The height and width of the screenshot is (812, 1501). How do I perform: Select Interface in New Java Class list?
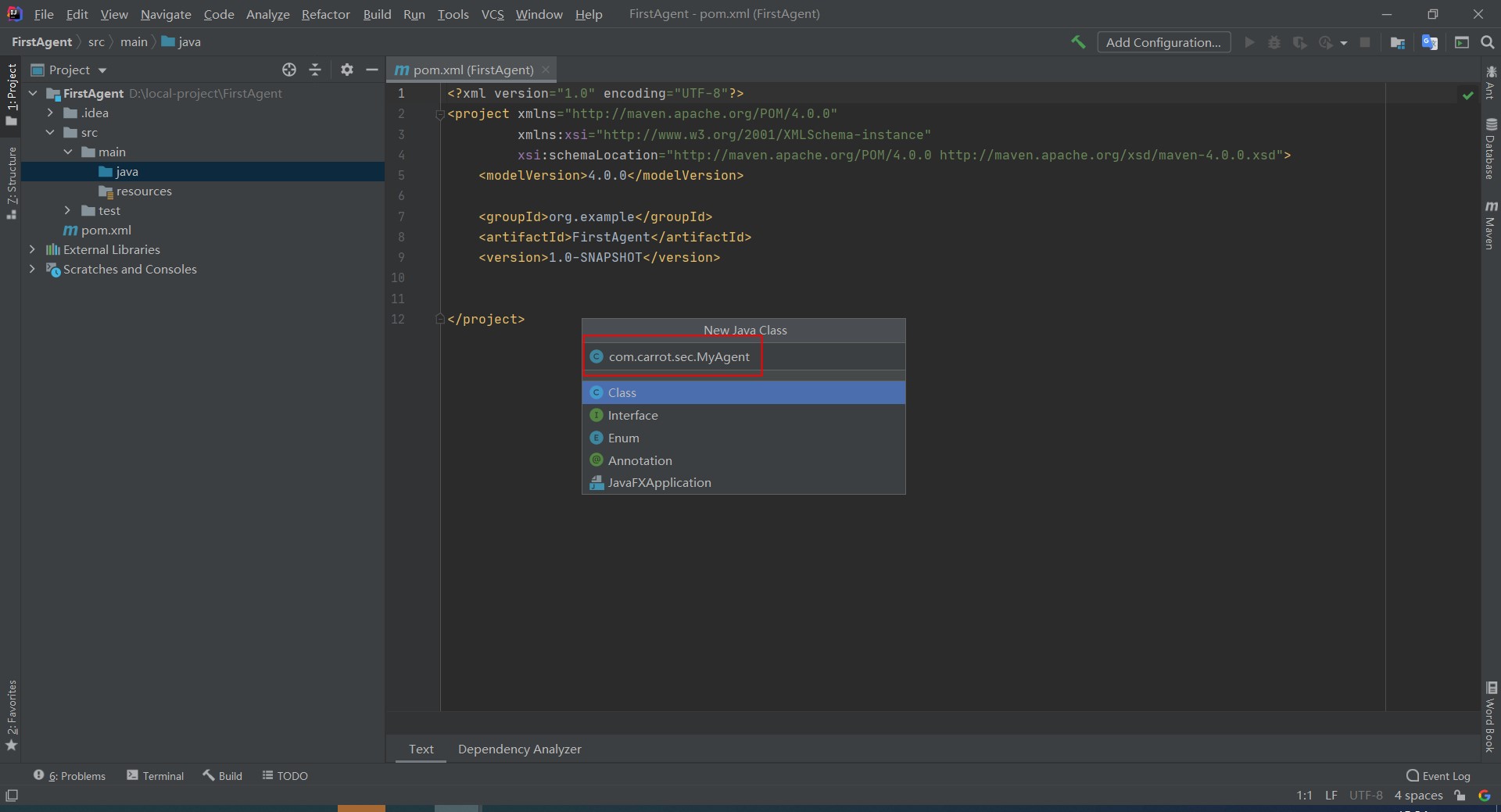click(x=743, y=415)
